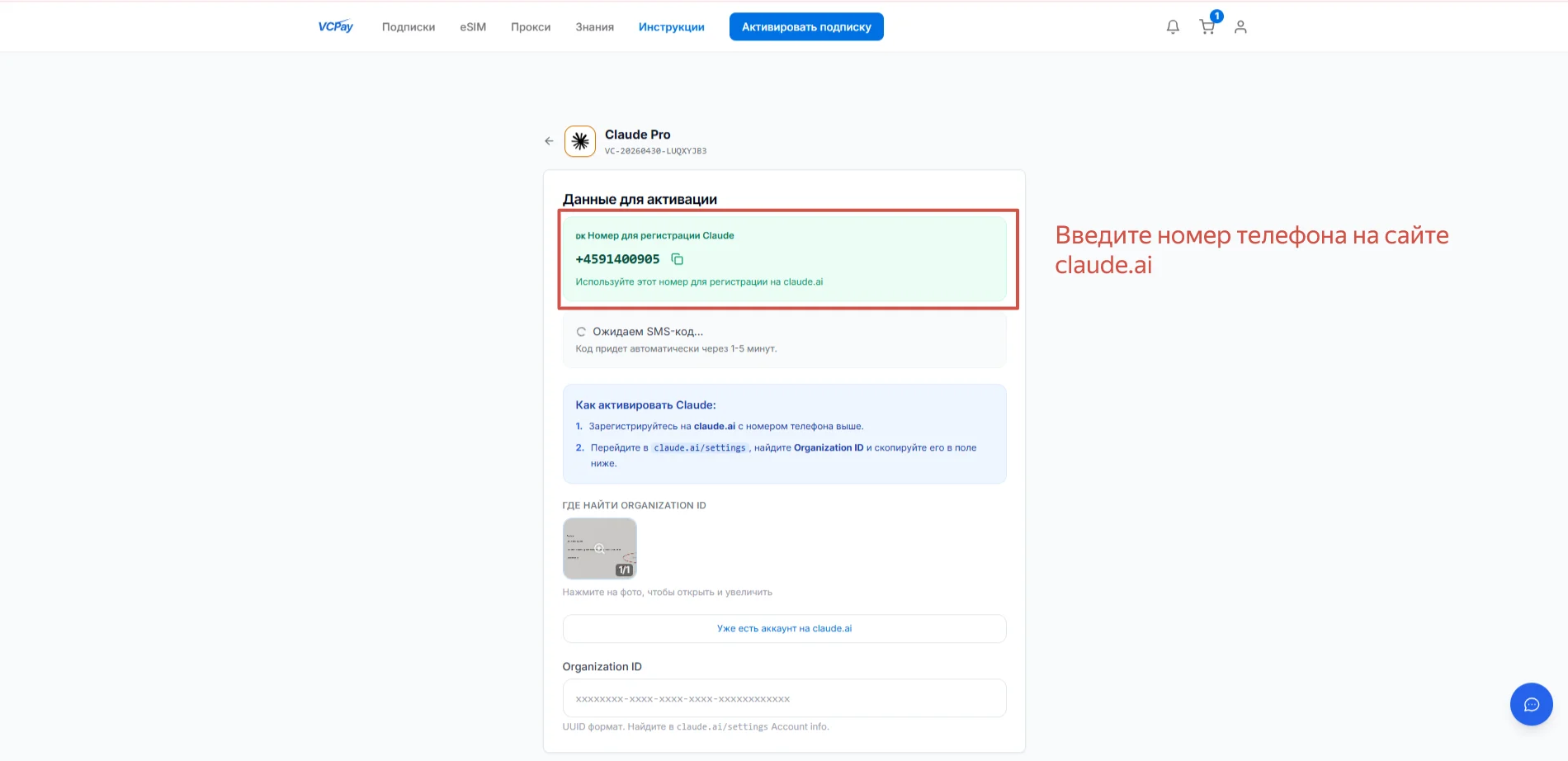
Task: Open the user profile icon
Action: tap(1240, 27)
